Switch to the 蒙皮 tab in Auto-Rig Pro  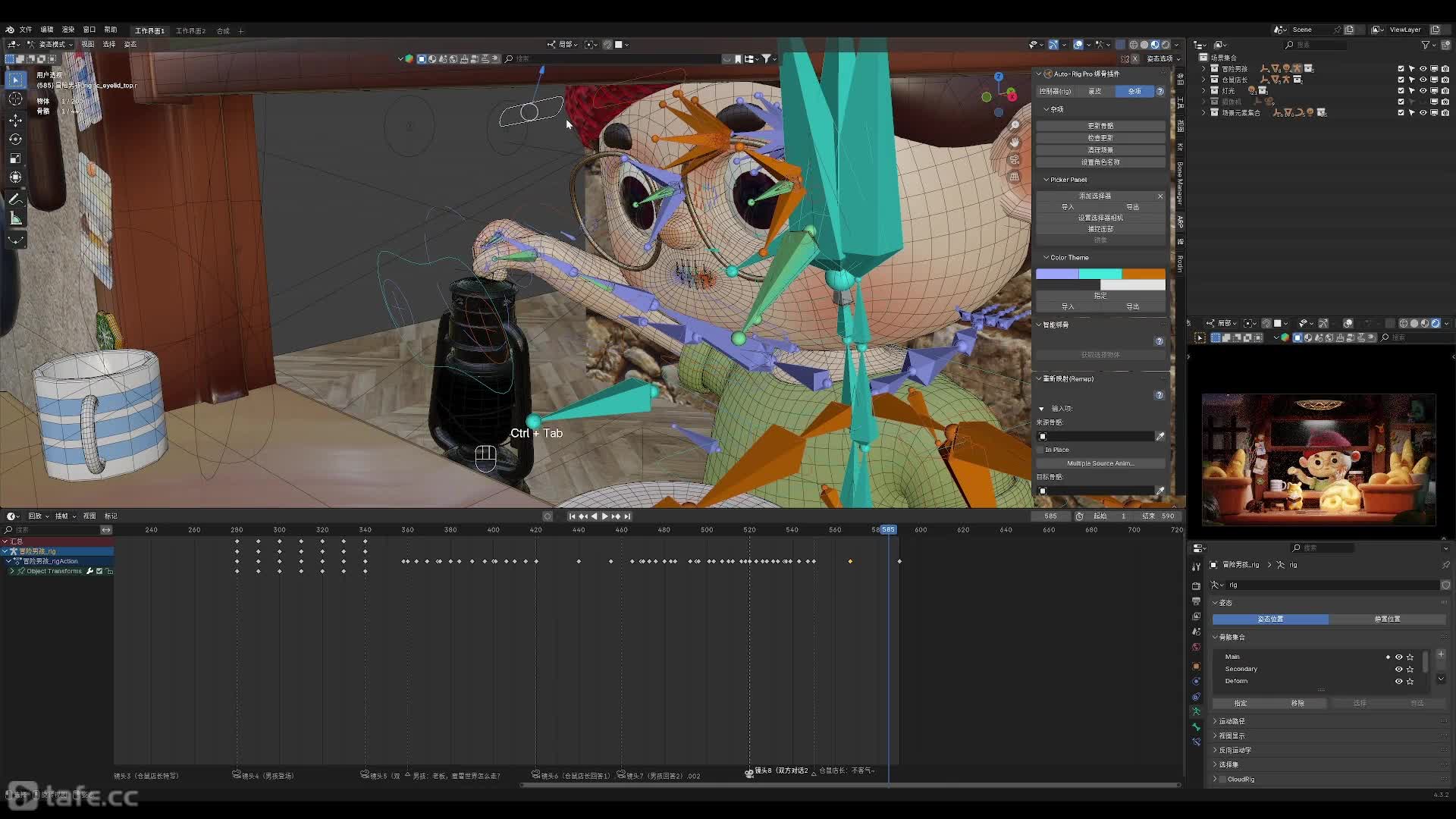1094,91
